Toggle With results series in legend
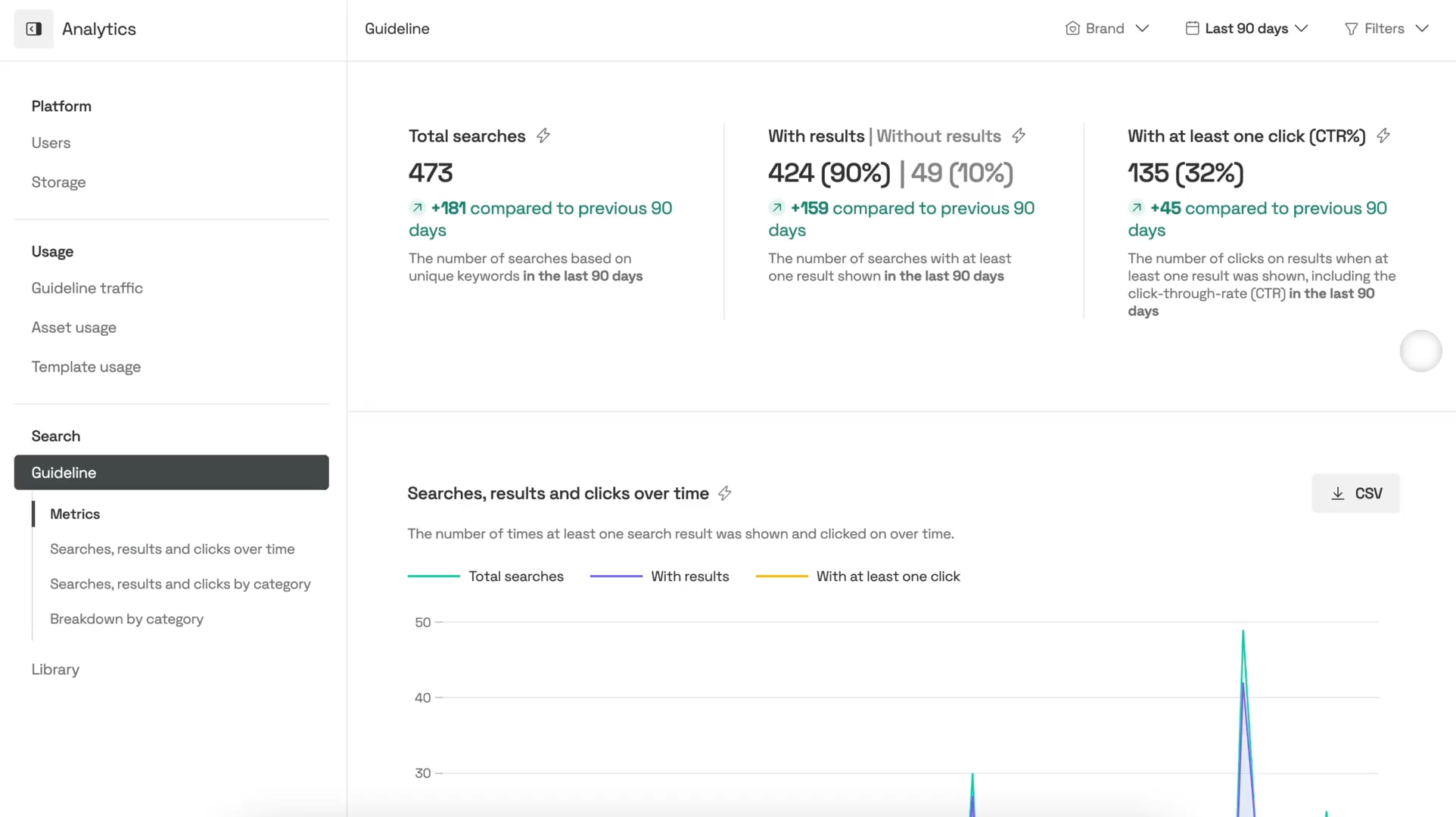This screenshot has width=1456, height=817. pyautogui.click(x=689, y=576)
